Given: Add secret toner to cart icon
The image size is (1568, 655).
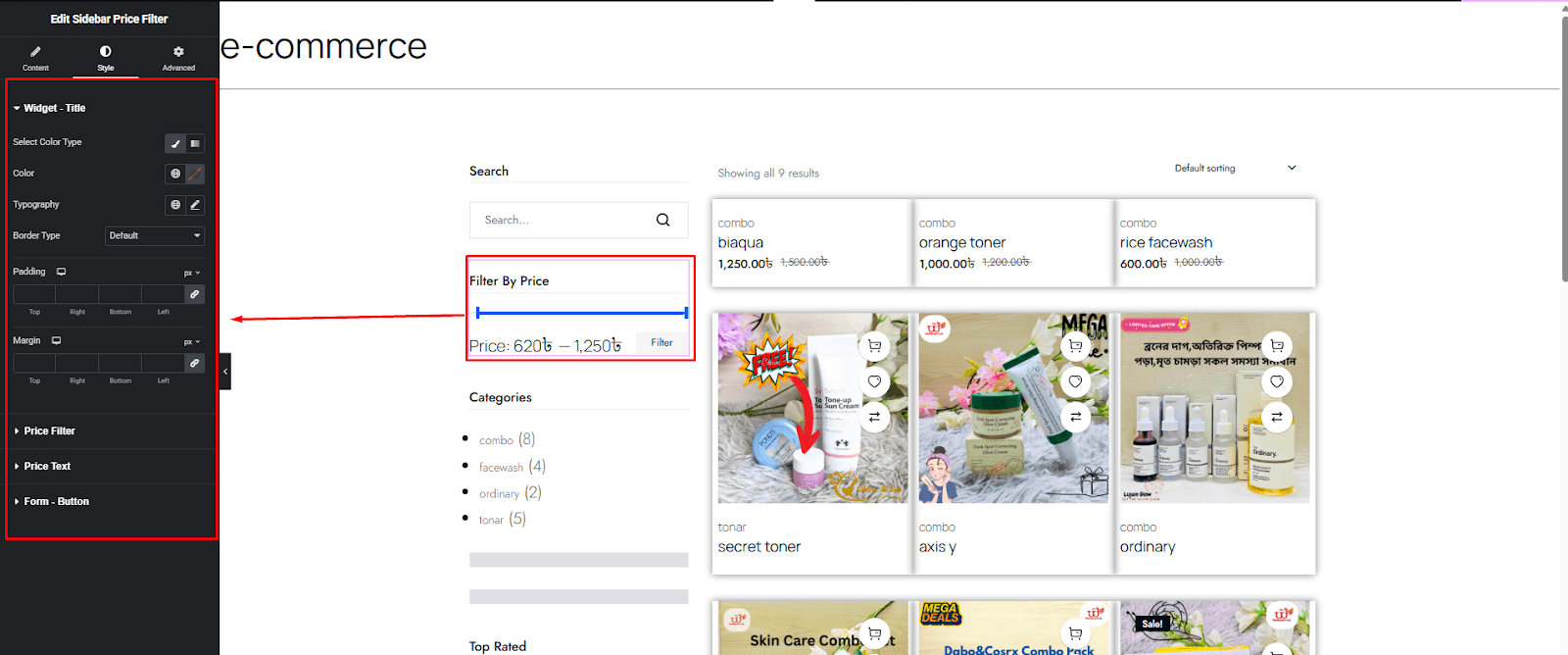Looking at the screenshot, I should point(874,346).
